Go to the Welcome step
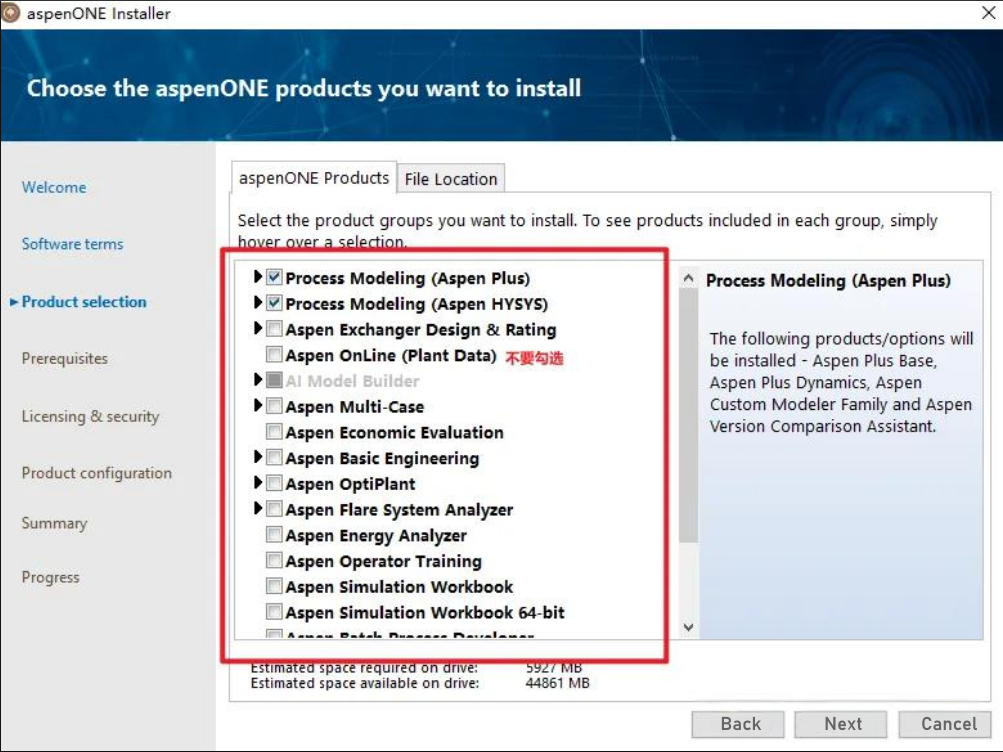The width and height of the screenshot is (1003, 752). [x=54, y=187]
